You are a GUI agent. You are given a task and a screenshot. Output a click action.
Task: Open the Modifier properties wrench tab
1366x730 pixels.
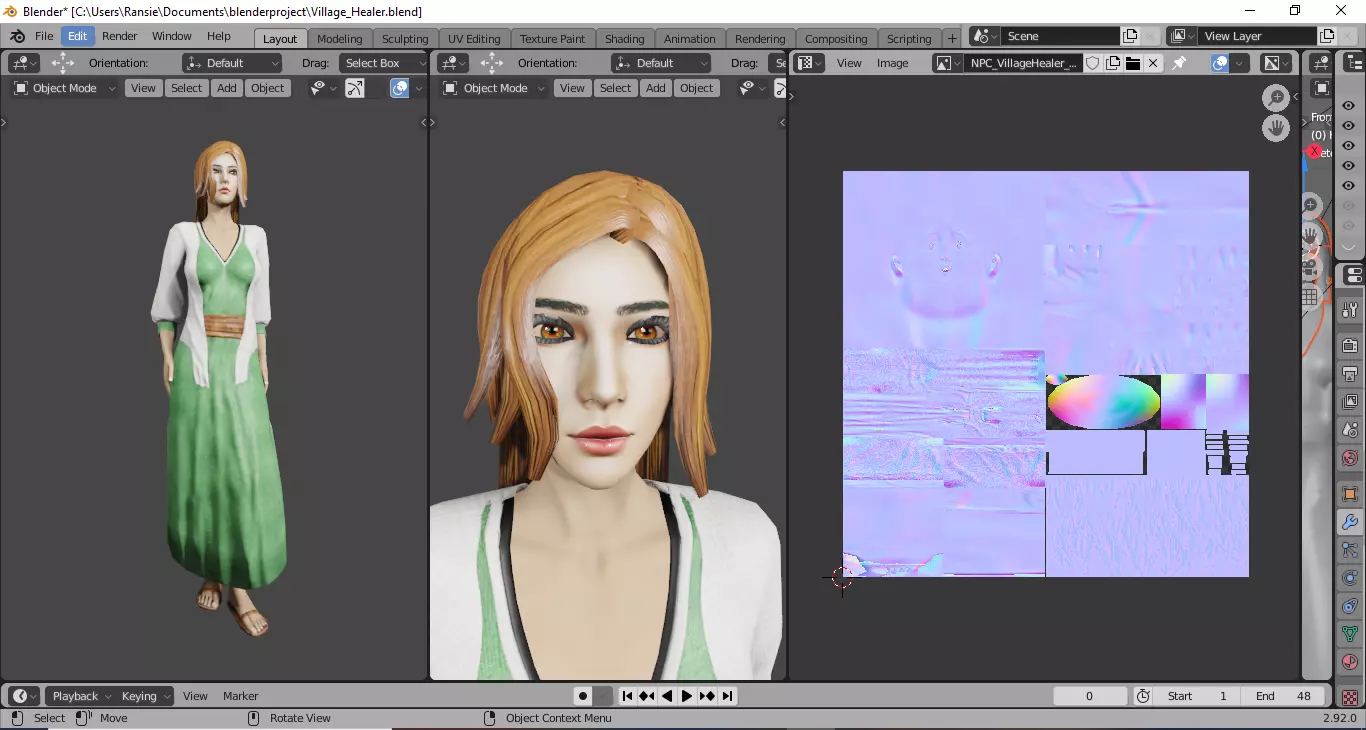point(1350,522)
